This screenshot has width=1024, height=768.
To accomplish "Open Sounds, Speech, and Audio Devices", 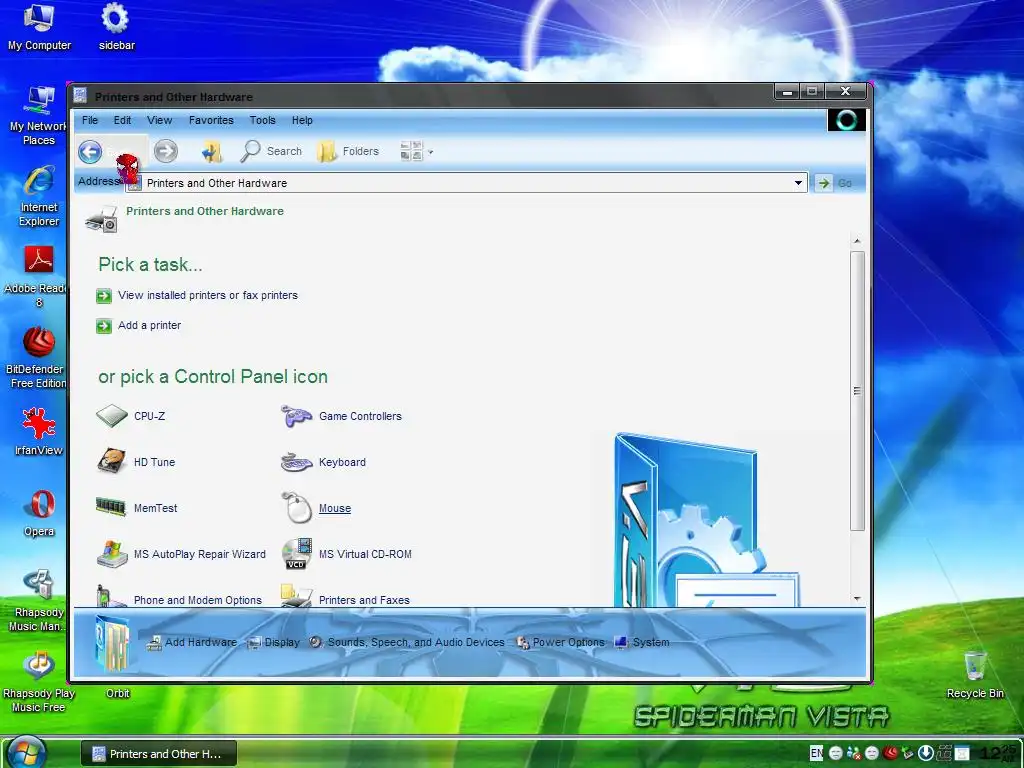I will pyautogui.click(x=407, y=643).
